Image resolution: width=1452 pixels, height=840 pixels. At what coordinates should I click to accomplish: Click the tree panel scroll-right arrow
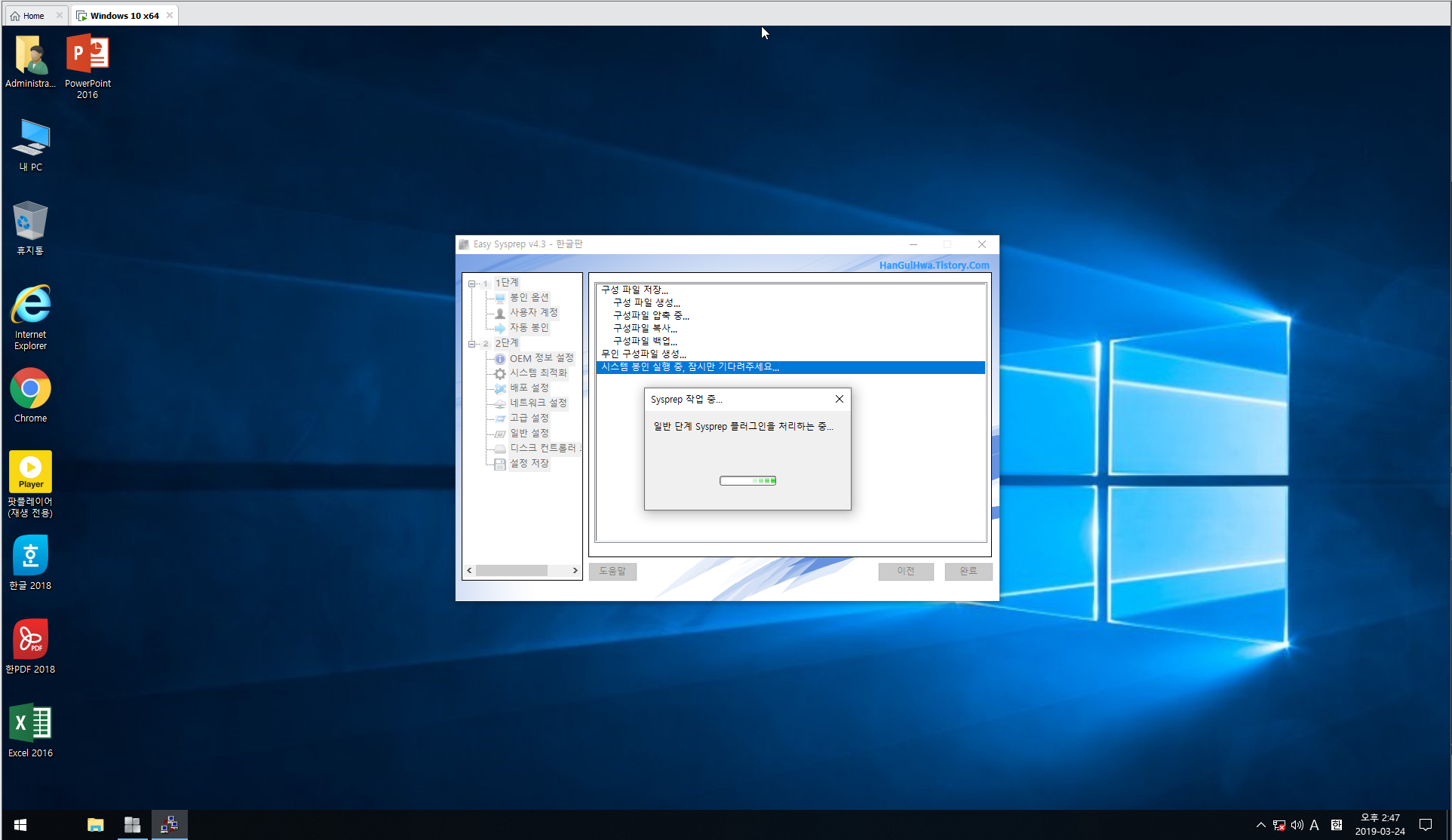pyautogui.click(x=576, y=571)
